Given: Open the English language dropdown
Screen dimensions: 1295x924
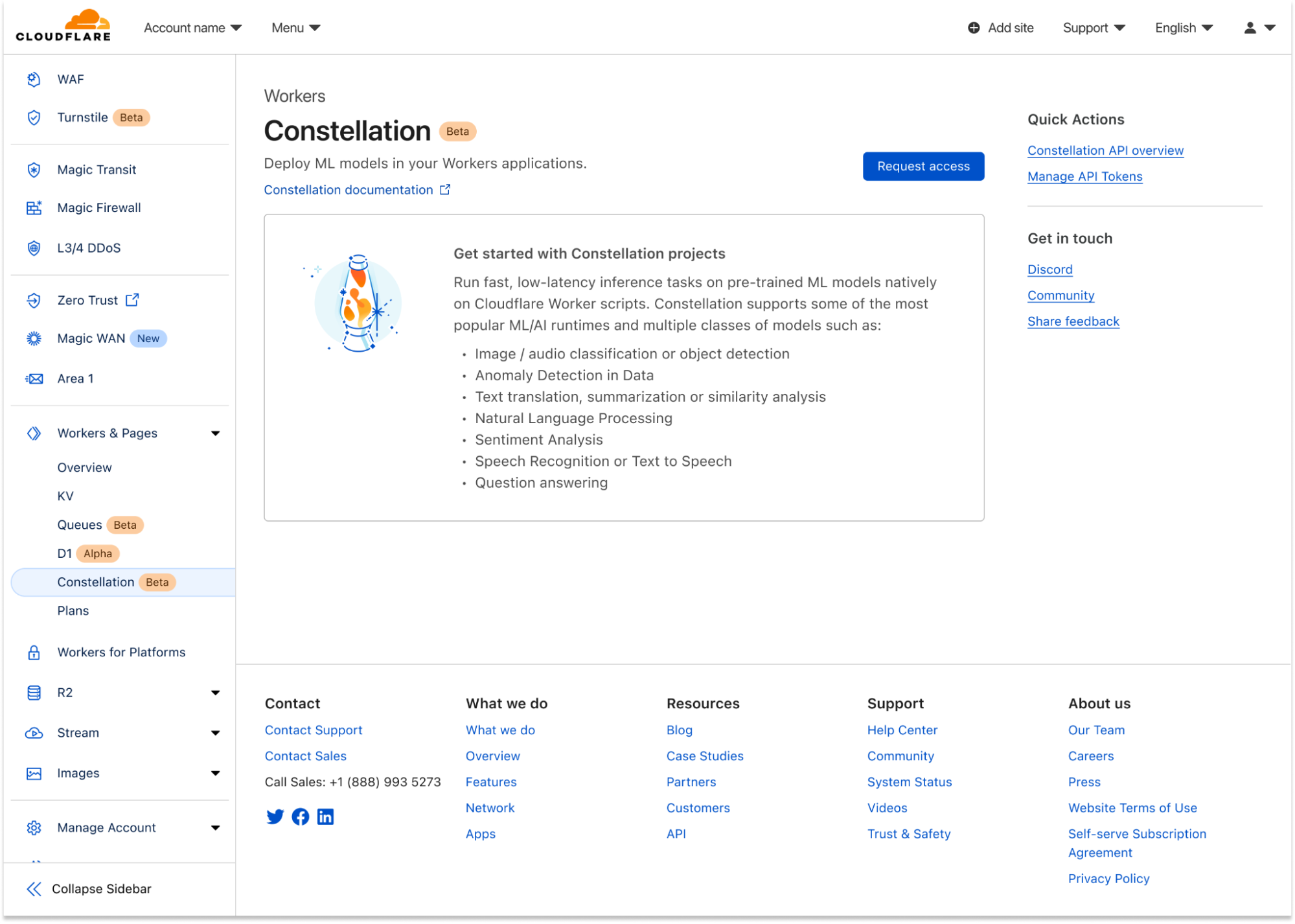Looking at the screenshot, I should 1183,28.
